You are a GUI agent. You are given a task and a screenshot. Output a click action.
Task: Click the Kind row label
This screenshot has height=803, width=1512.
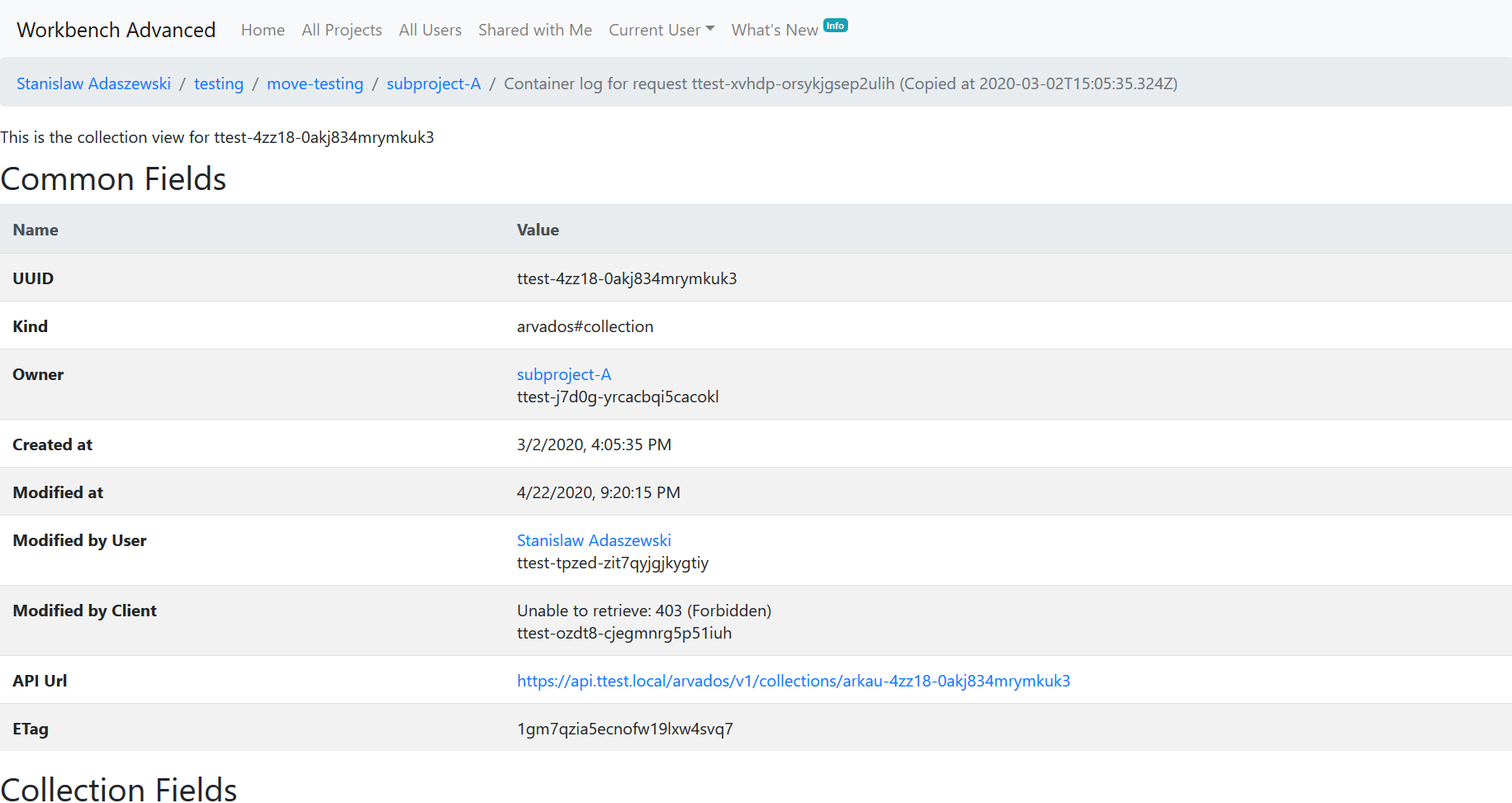(x=30, y=326)
